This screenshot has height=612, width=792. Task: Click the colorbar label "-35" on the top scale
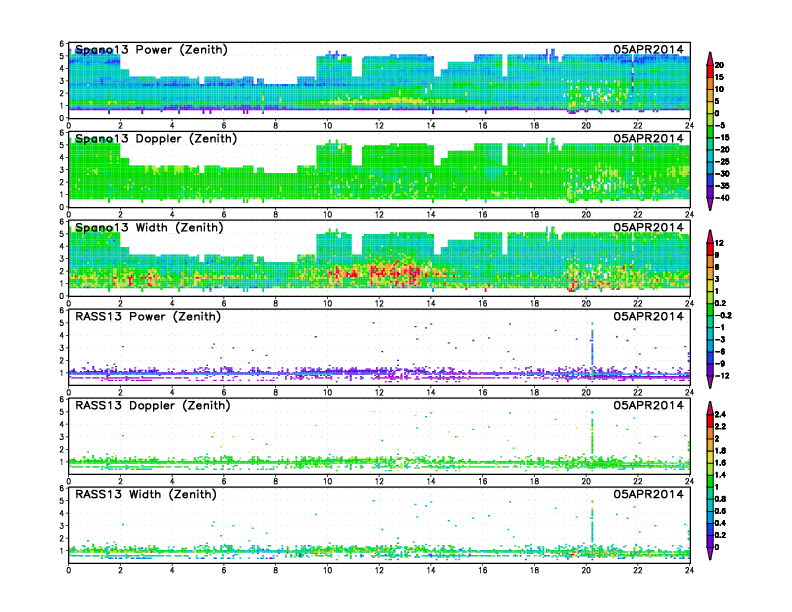(722, 186)
